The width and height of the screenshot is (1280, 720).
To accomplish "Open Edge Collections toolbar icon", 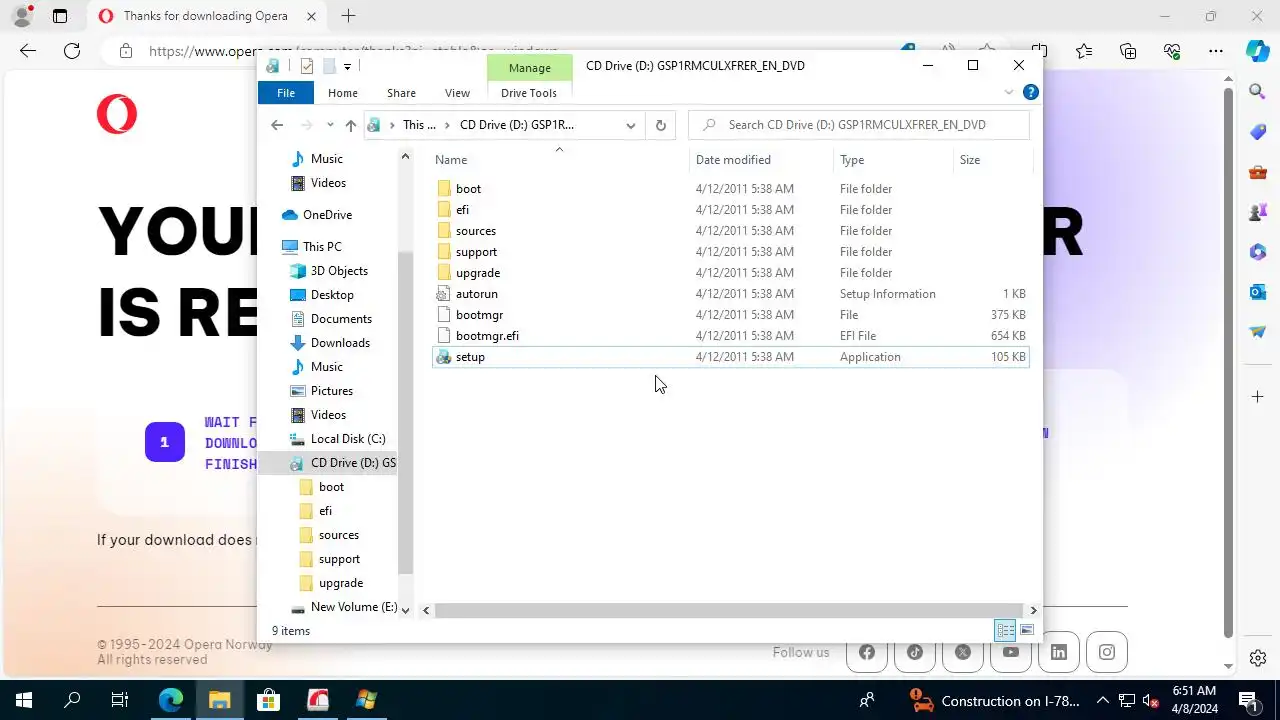I will [1128, 51].
